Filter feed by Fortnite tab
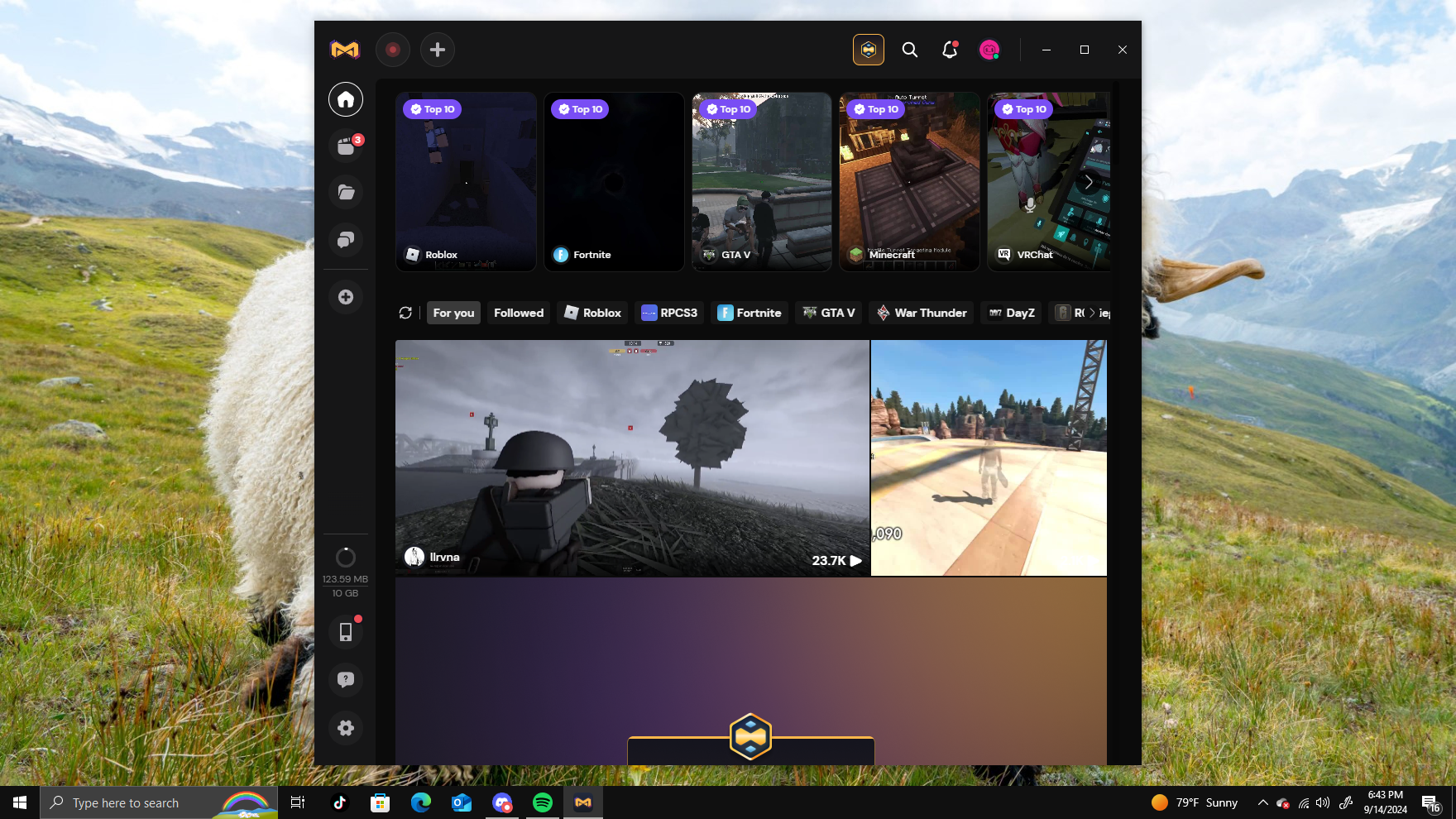Screen dimensions: 1456x819 click(x=750, y=313)
